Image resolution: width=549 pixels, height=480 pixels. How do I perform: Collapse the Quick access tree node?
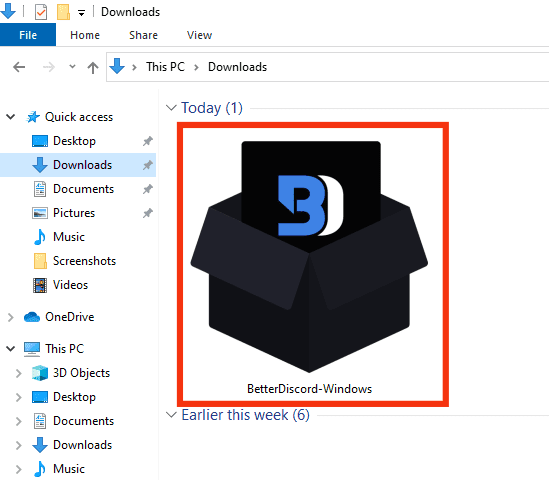point(11,117)
